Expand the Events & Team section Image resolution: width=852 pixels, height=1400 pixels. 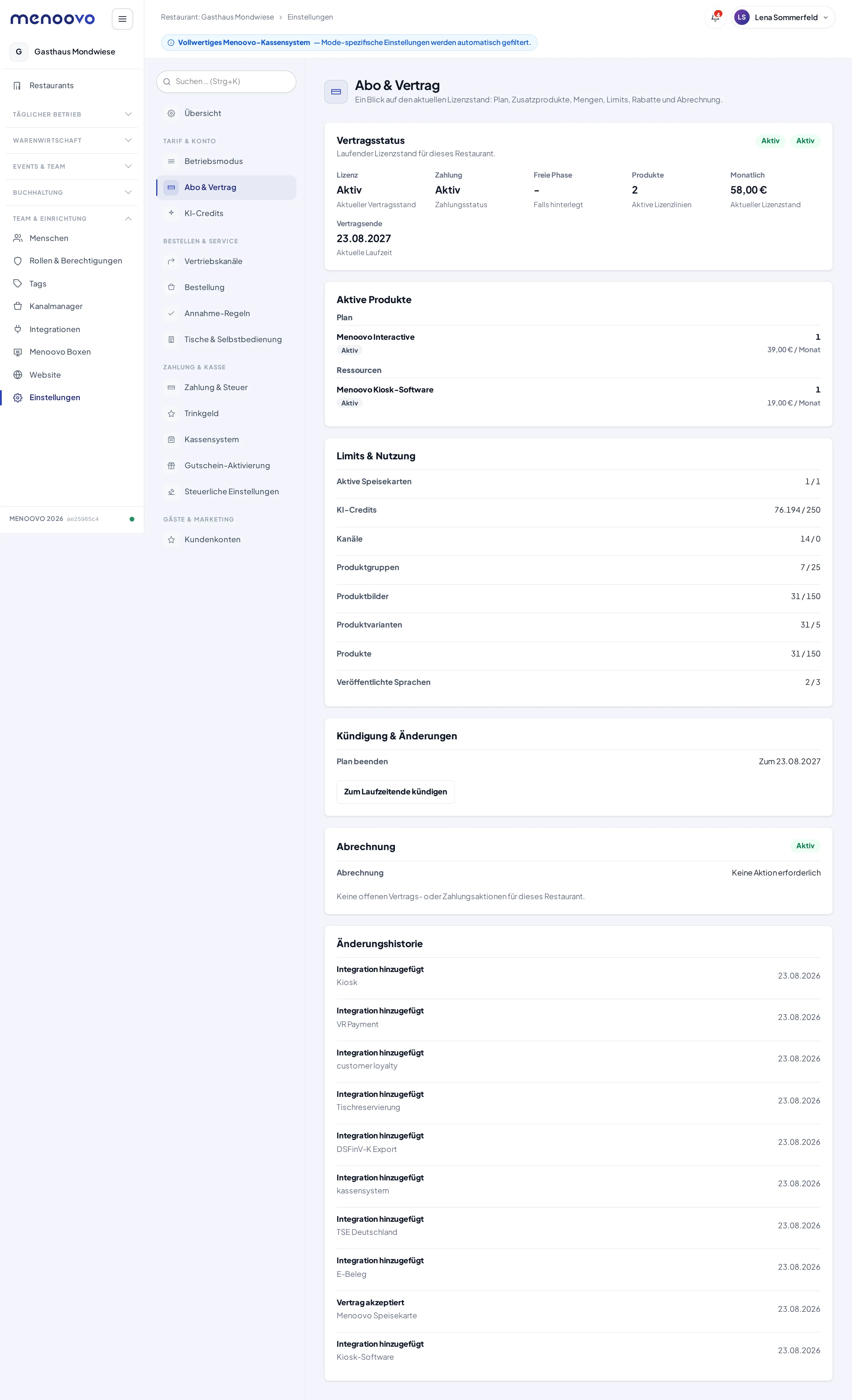(x=72, y=166)
